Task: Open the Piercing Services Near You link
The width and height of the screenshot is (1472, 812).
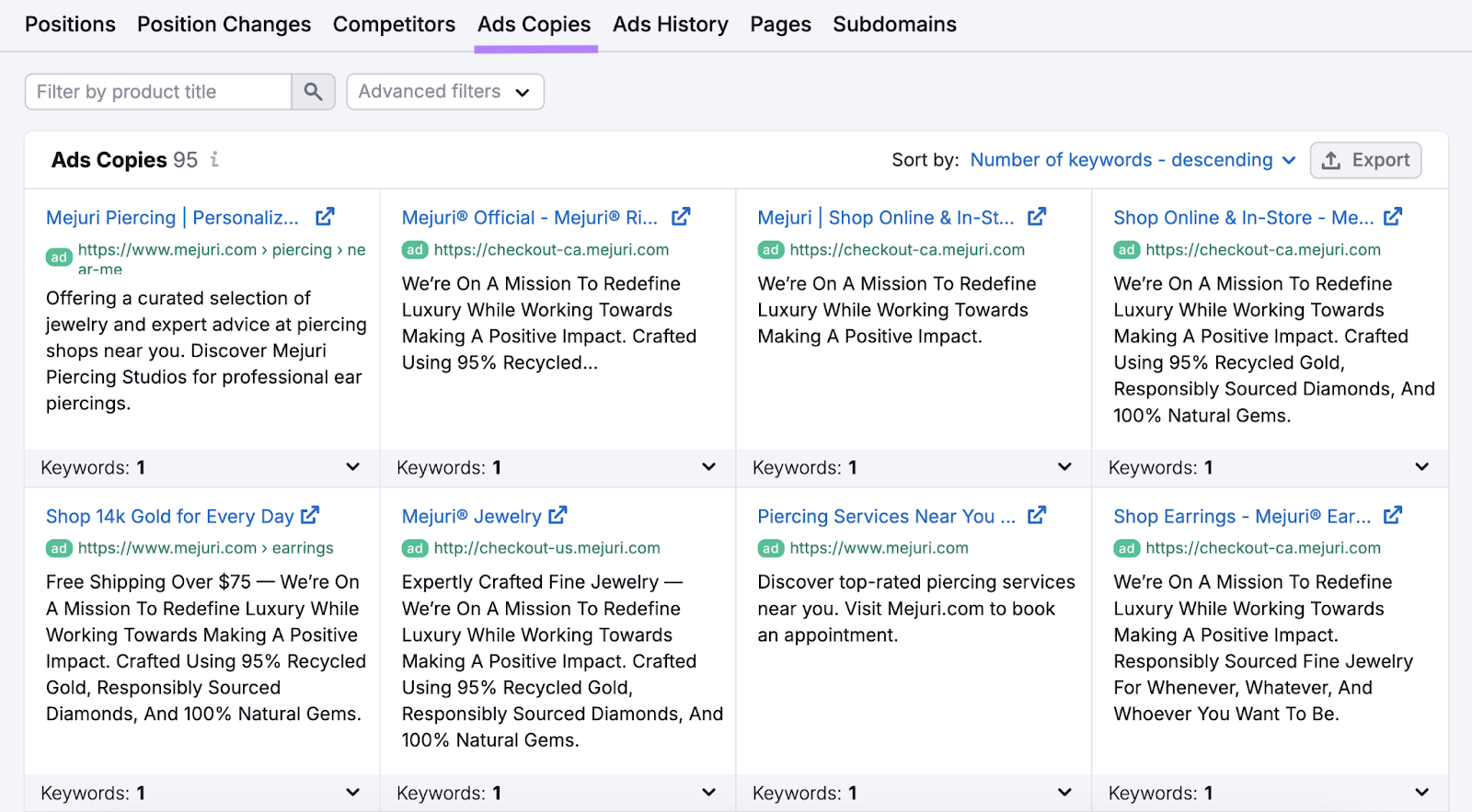Action: [886, 517]
